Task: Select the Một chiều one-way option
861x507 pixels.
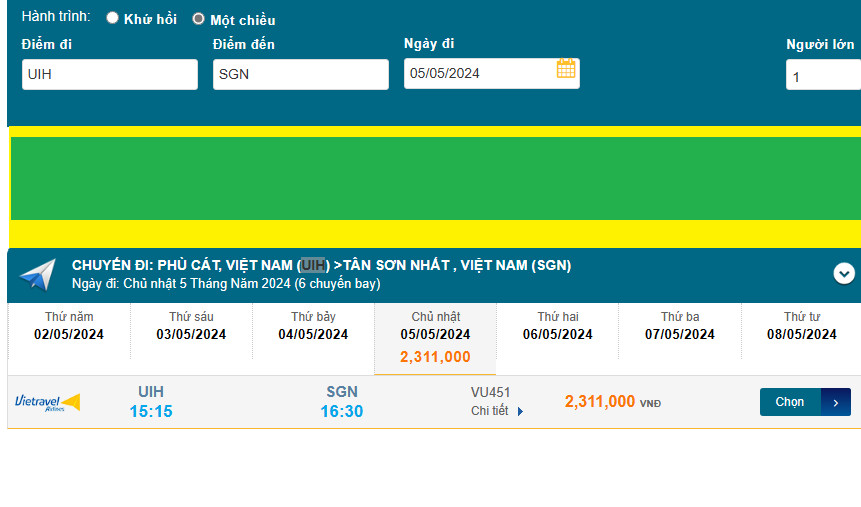Action: tap(198, 19)
